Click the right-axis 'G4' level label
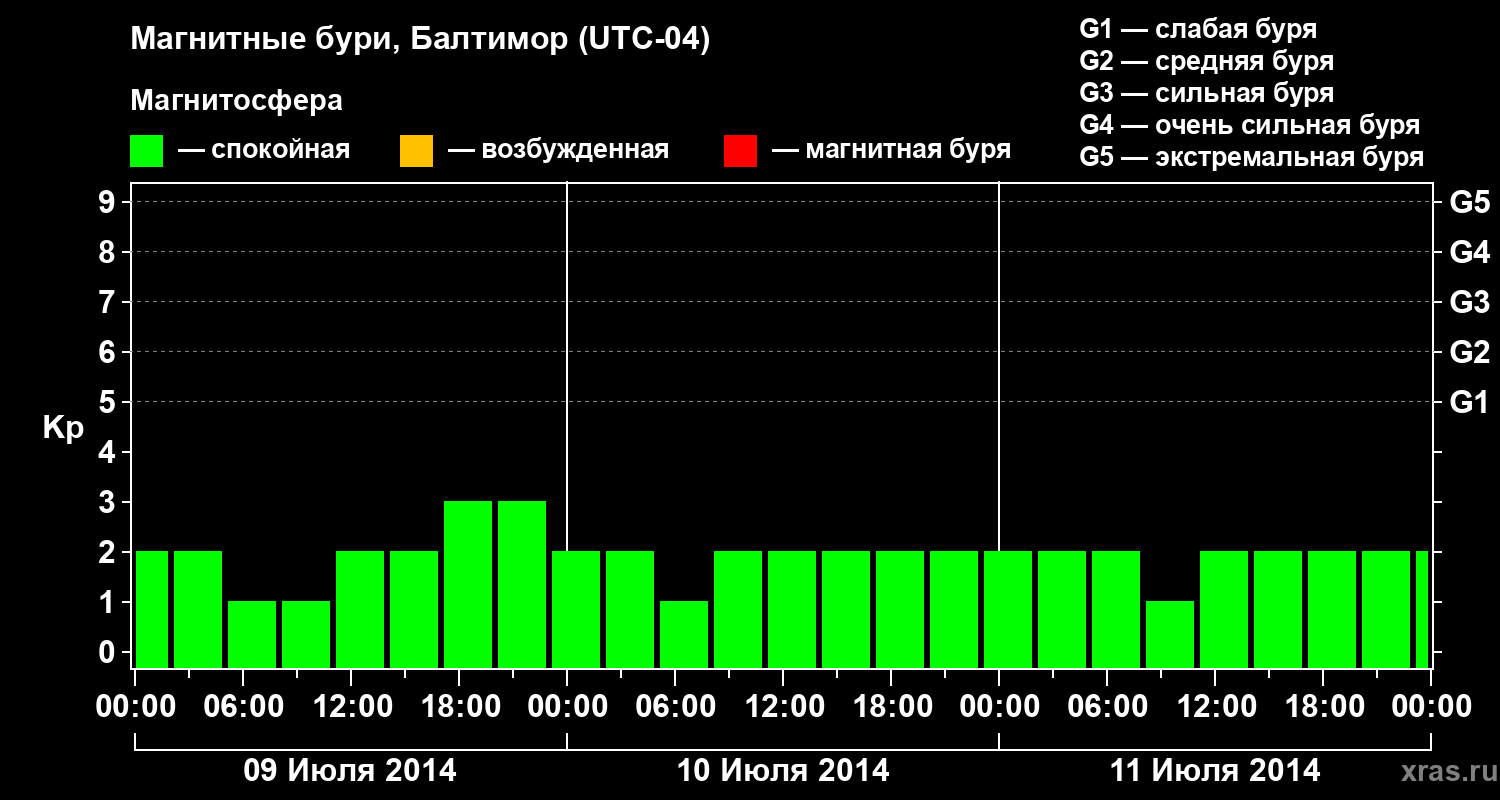The height and width of the screenshot is (800, 1500). tap(1470, 252)
